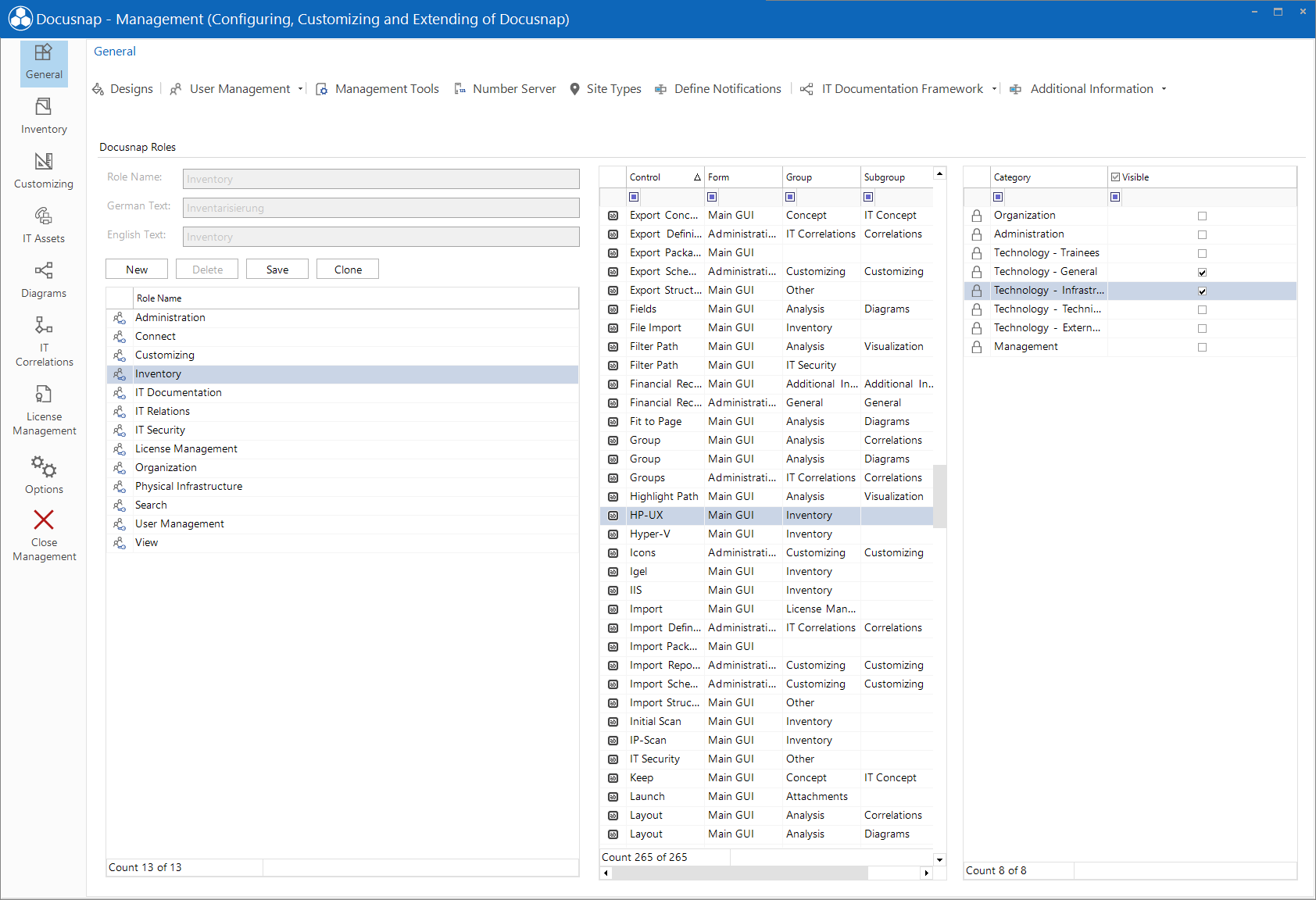The height and width of the screenshot is (900, 1316).
Task: Click the New role button
Action: 137,270
